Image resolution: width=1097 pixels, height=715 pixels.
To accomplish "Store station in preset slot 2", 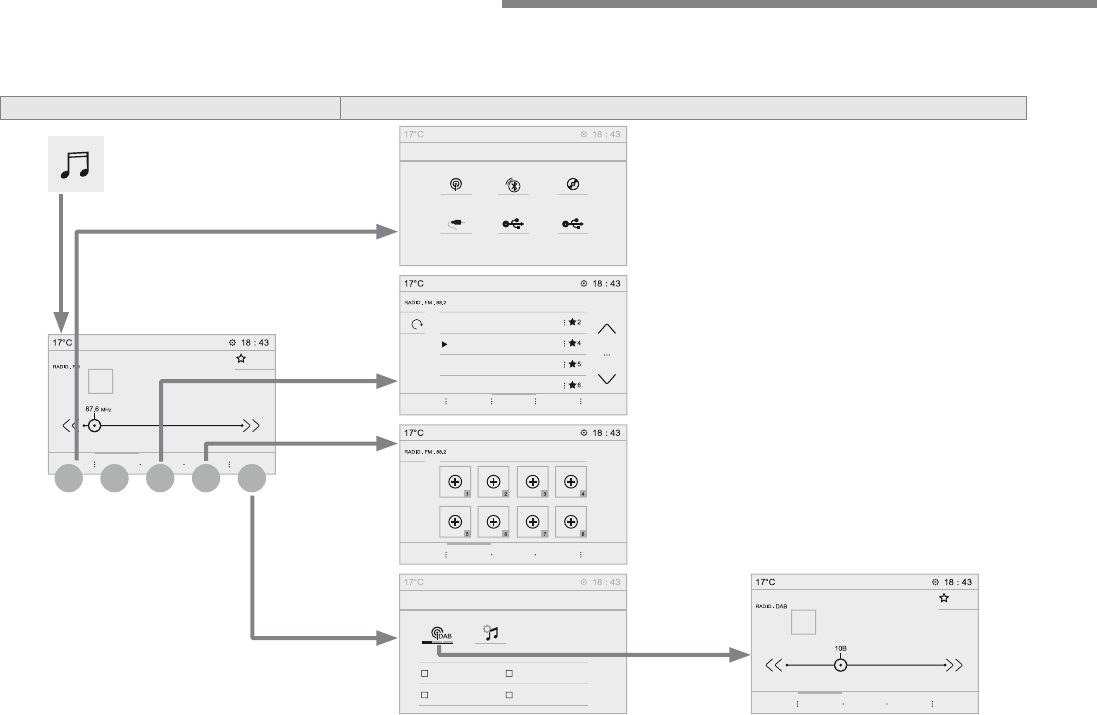I will [493, 482].
